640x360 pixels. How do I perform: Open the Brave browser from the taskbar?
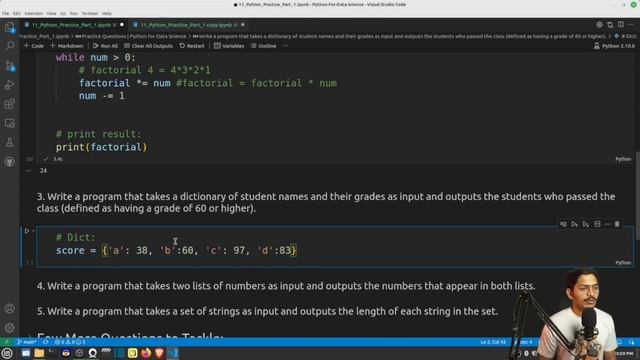(x=159, y=353)
